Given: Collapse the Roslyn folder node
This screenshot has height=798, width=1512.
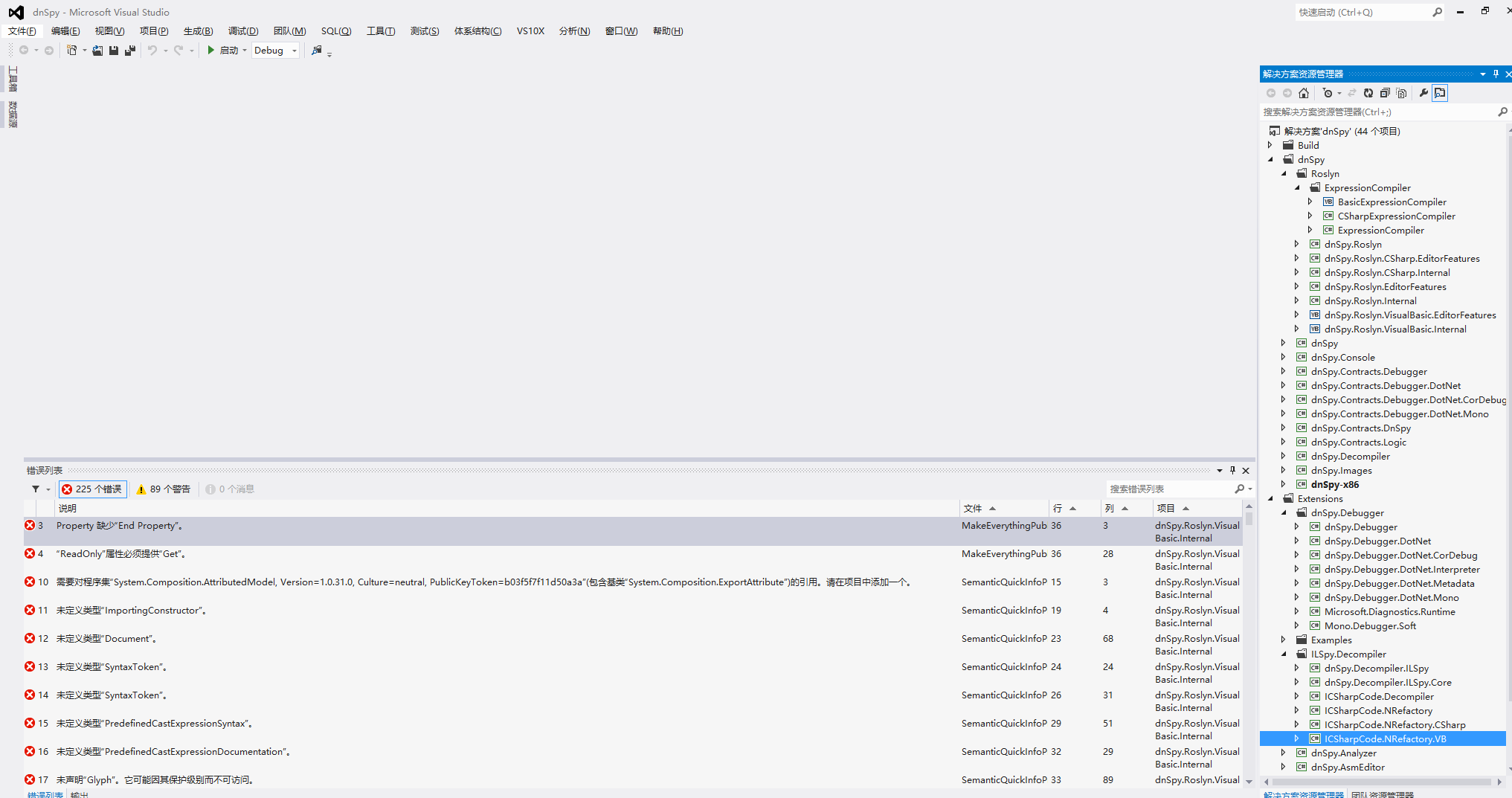Looking at the screenshot, I should click(x=1284, y=173).
